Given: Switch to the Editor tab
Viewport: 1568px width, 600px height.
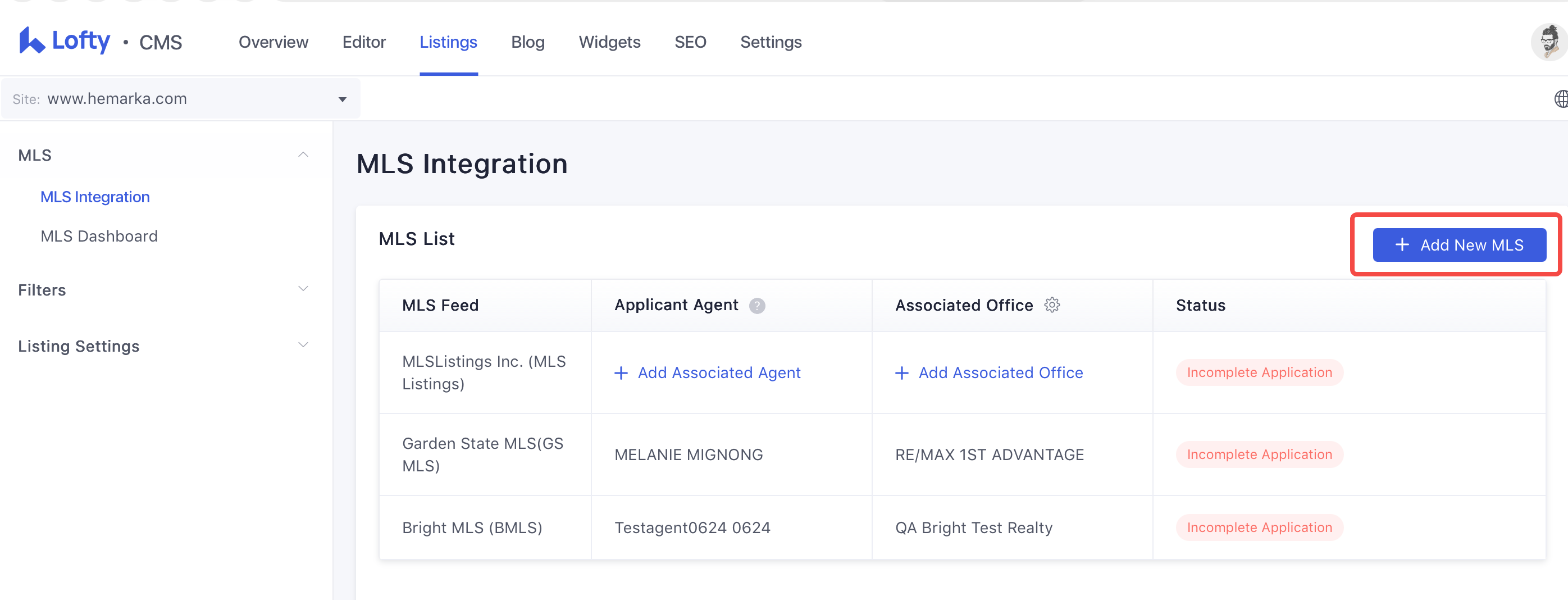Looking at the screenshot, I should click(364, 42).
